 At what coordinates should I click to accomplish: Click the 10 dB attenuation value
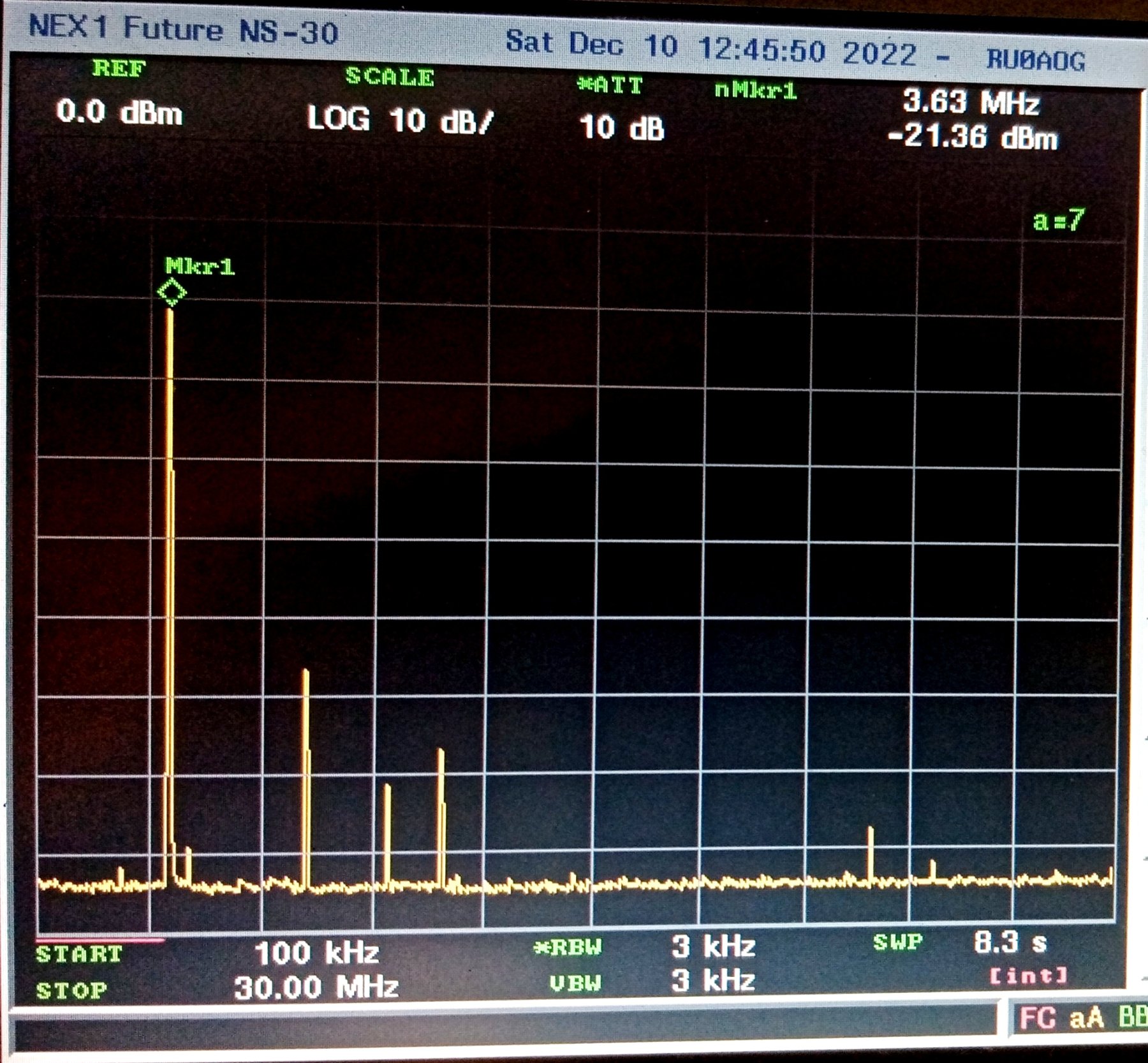pos(622,128)
